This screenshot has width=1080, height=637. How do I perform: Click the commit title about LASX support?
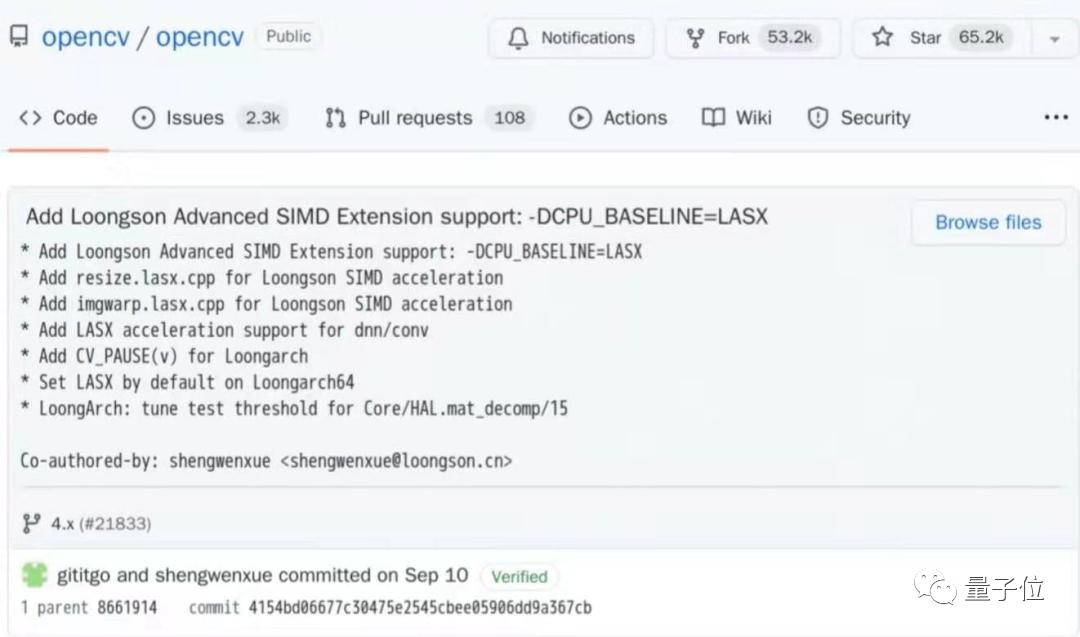click(397, 217)
